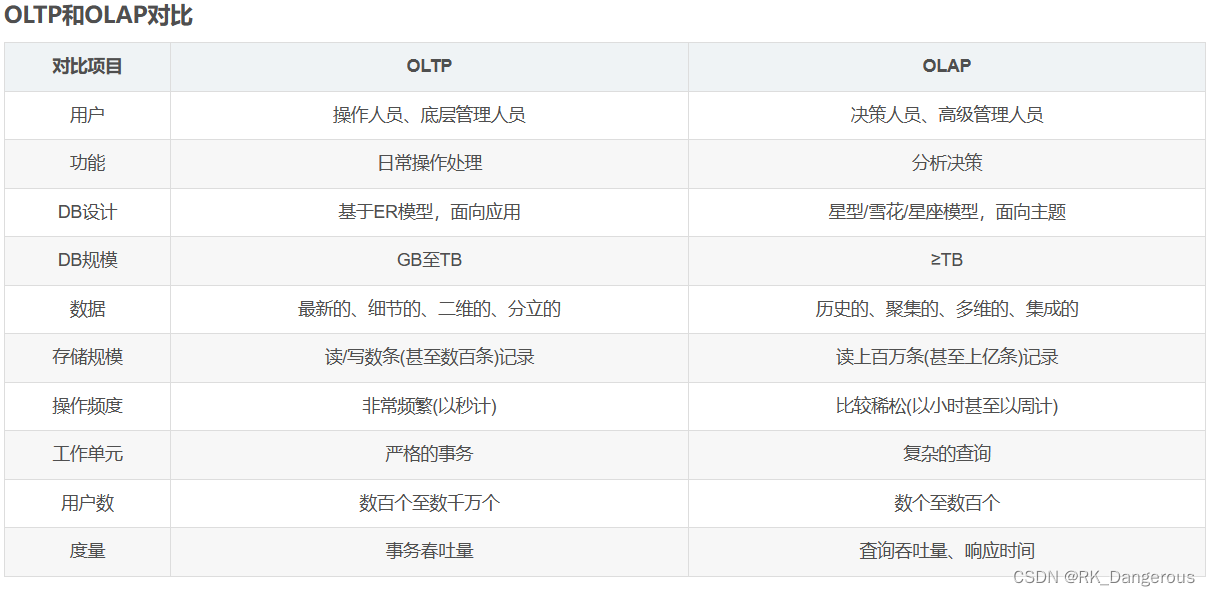1210x596 pixels.
Task: Select the '对比项目' column header
Action: pyautogui.click(x=87, y=67)
